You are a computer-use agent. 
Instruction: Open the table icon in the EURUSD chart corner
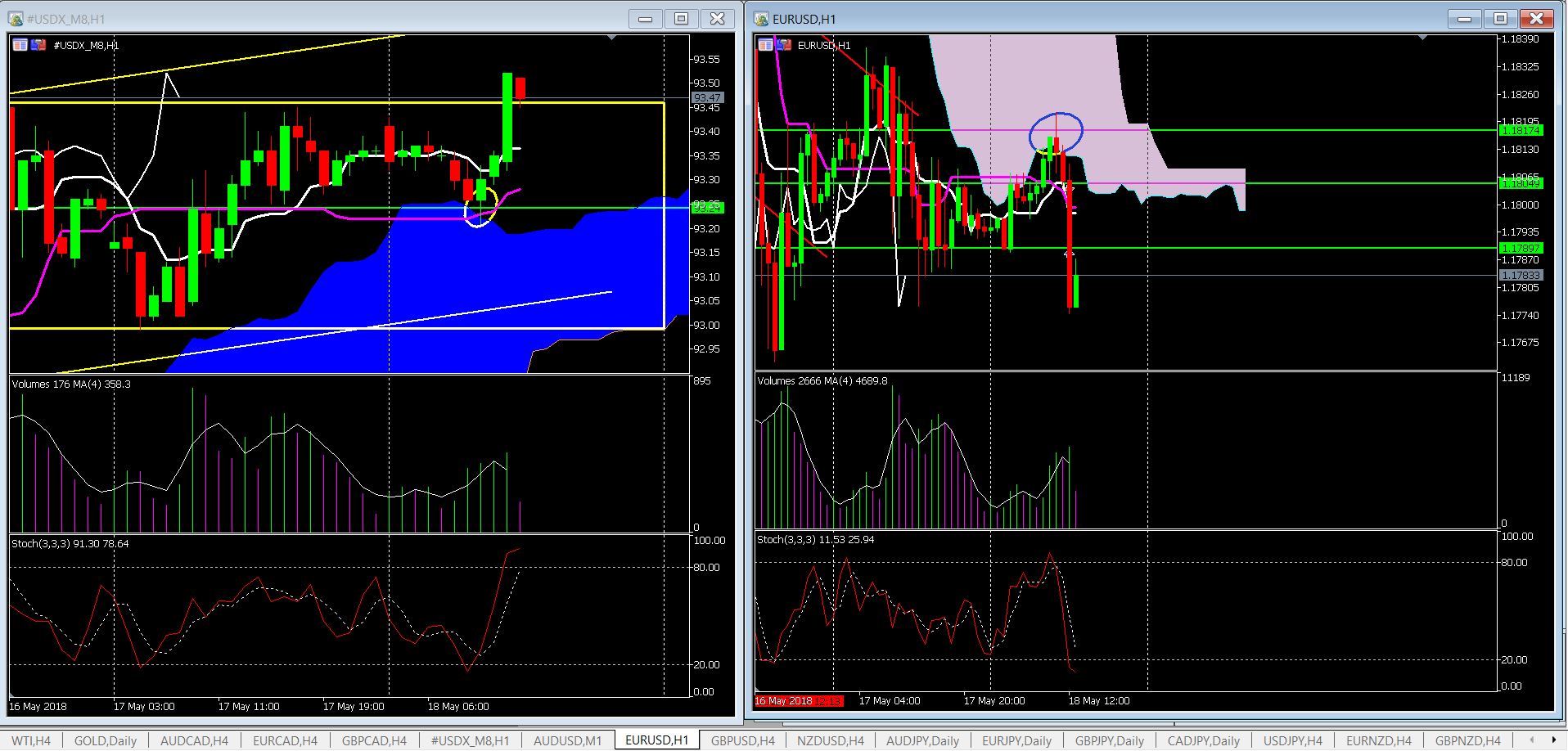coord(766,45)
